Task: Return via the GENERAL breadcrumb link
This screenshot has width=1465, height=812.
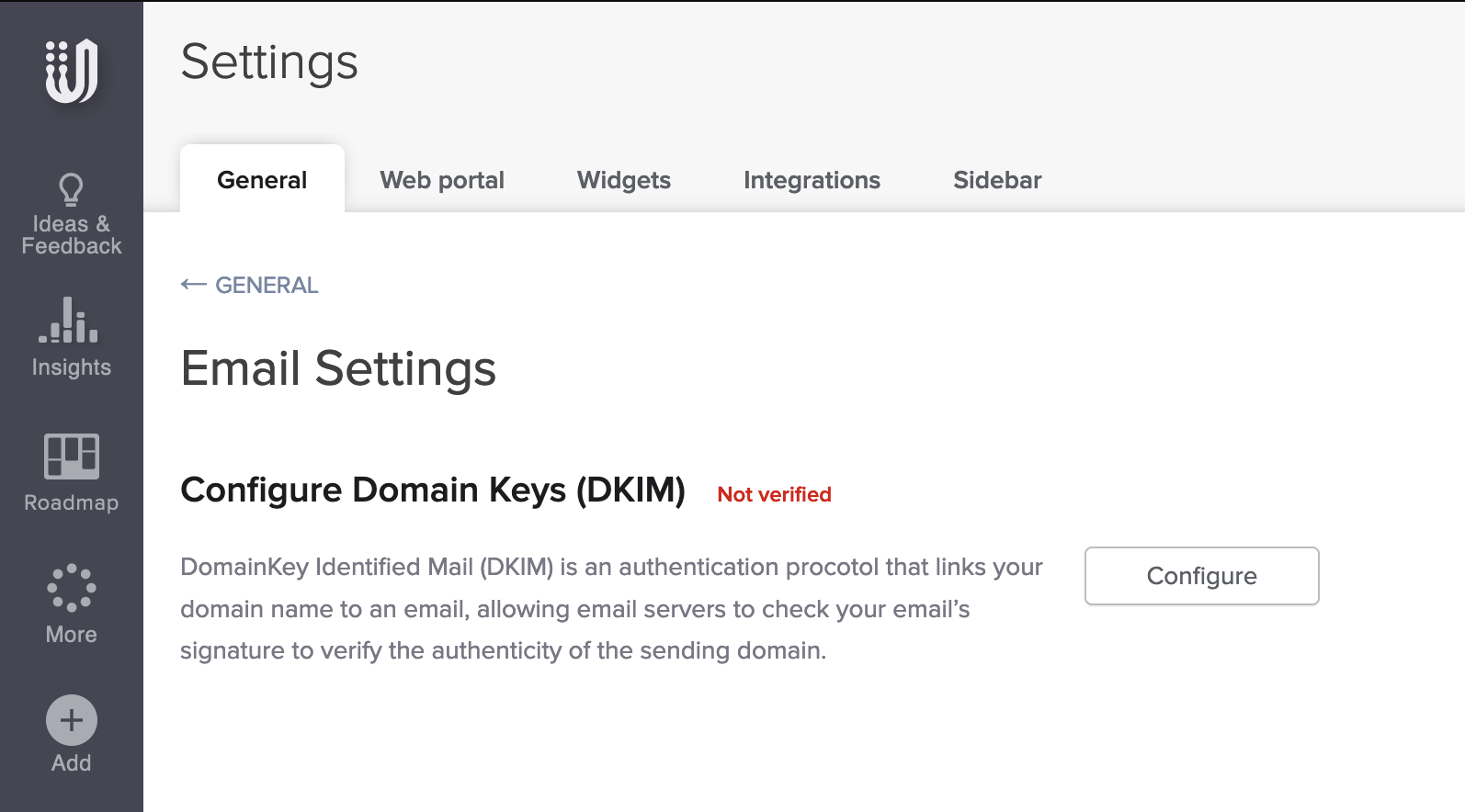Action: tap(267, 286)
